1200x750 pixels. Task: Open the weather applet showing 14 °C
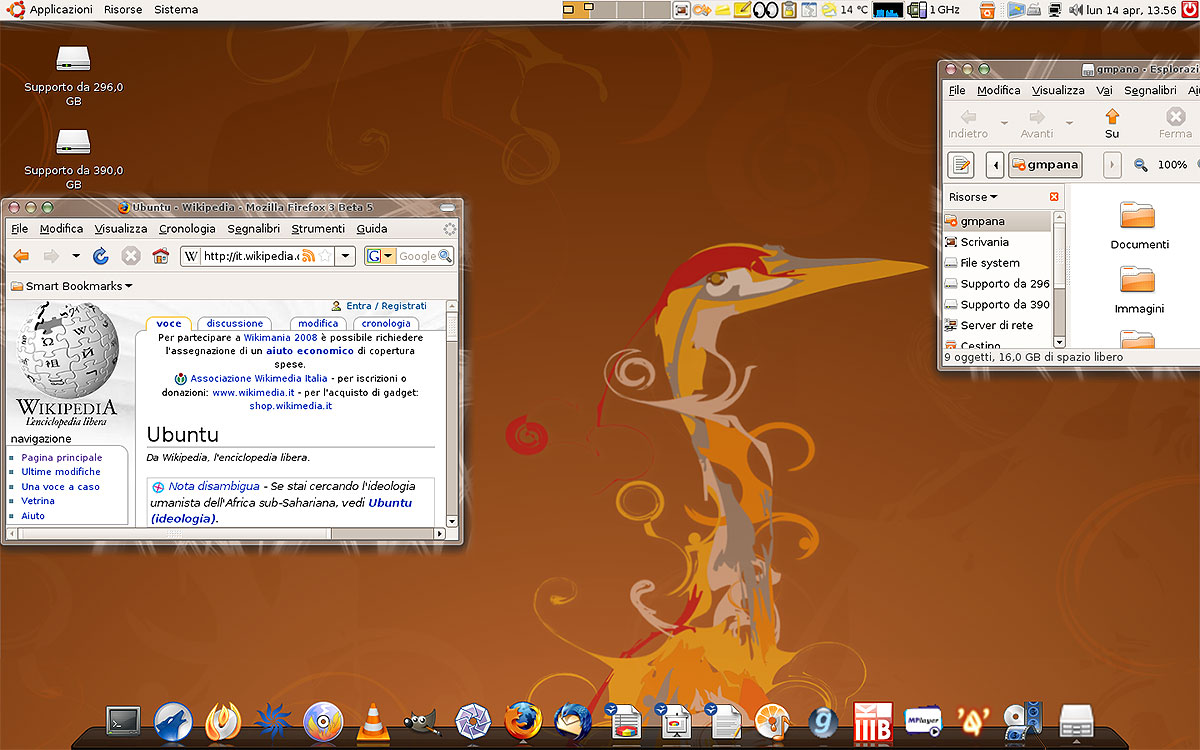click(x=846, y=10)
